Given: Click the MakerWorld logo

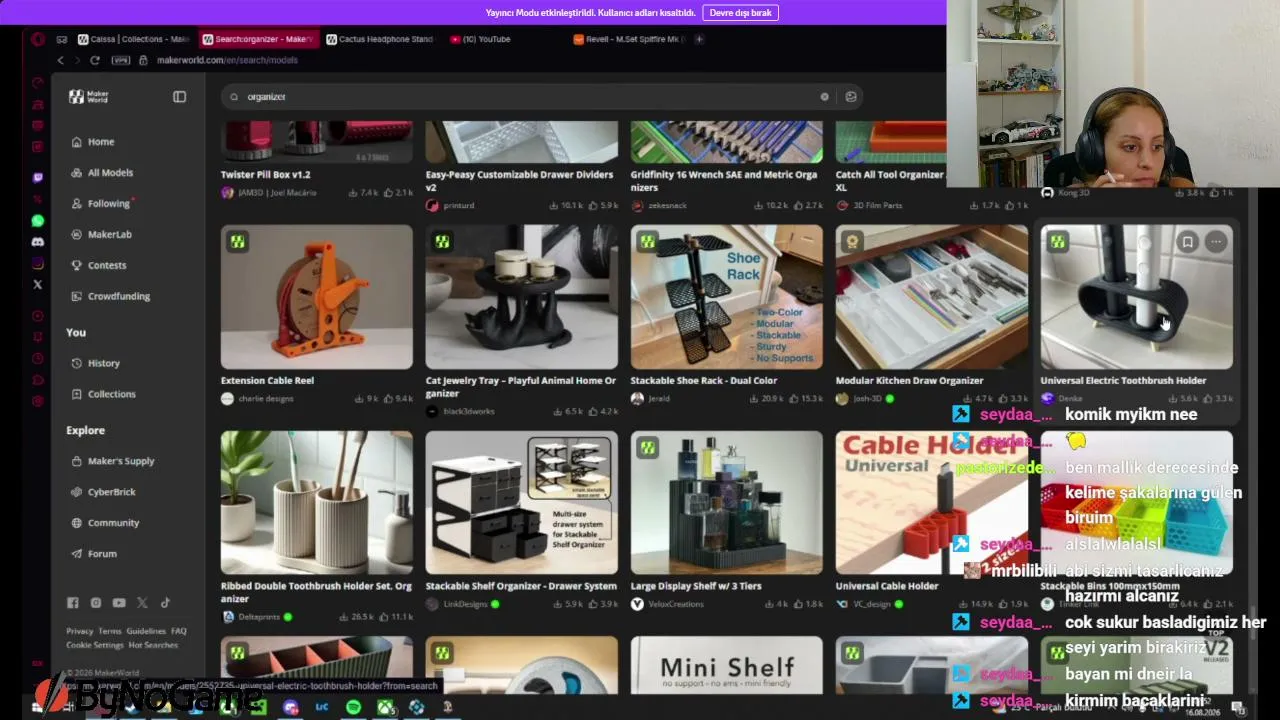Looking at the screenshot, I should click(x=89, y=97).
